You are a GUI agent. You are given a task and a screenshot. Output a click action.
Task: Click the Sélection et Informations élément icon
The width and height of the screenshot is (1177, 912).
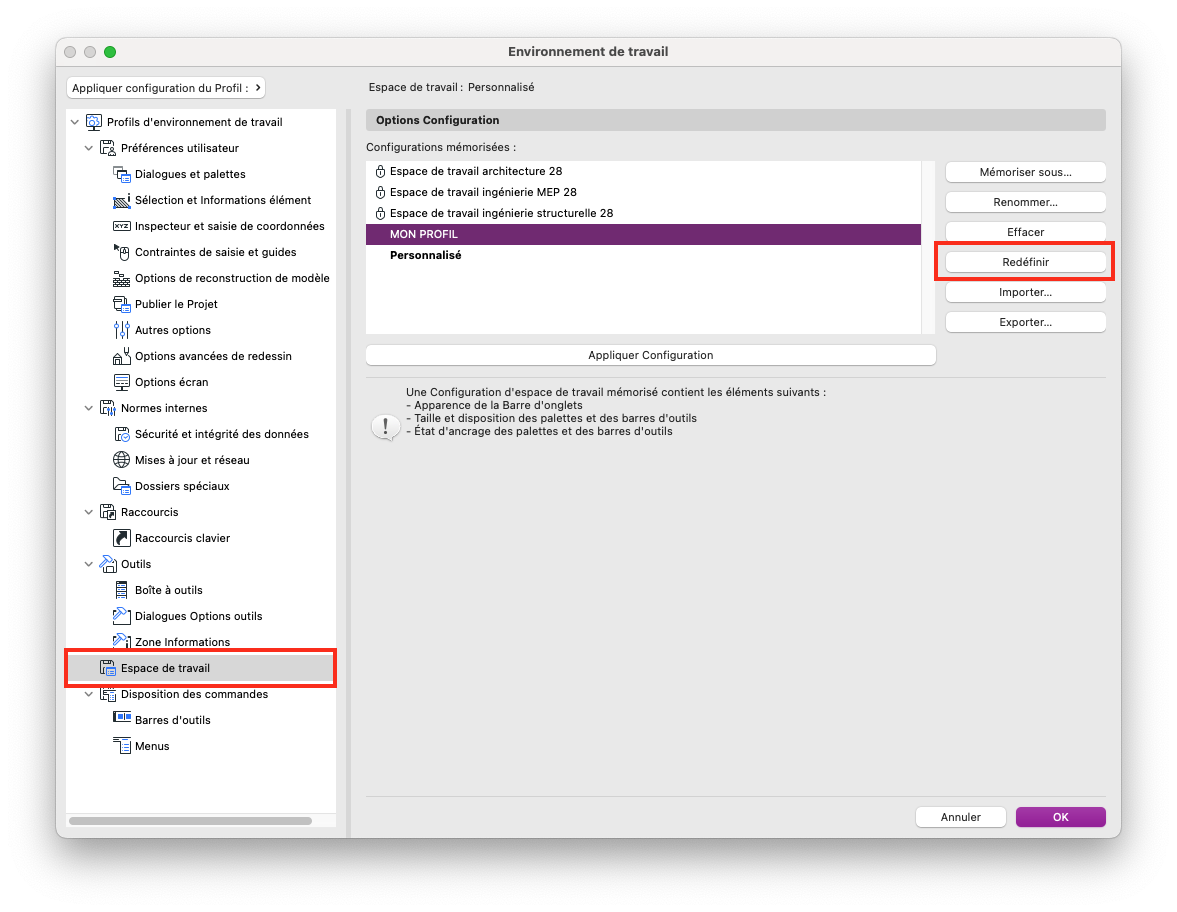click(122, 200)
